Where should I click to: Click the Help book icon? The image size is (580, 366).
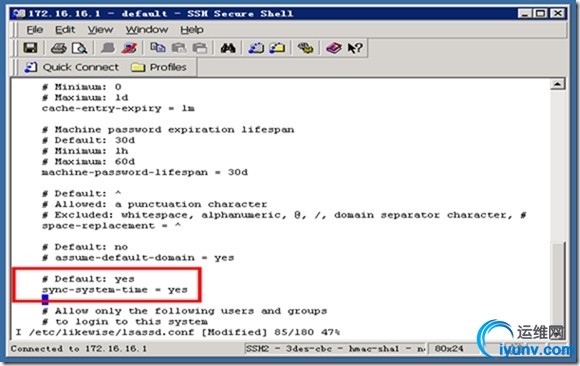pyautogui.click(x=334, y=48)
